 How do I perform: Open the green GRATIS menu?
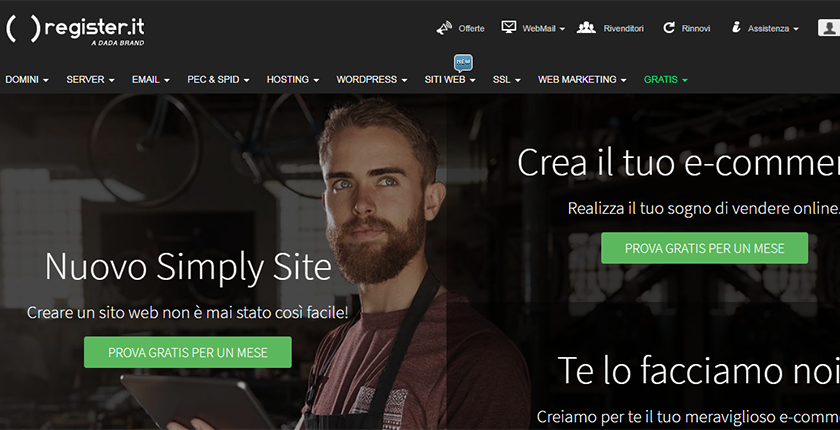tap(665, 80)
